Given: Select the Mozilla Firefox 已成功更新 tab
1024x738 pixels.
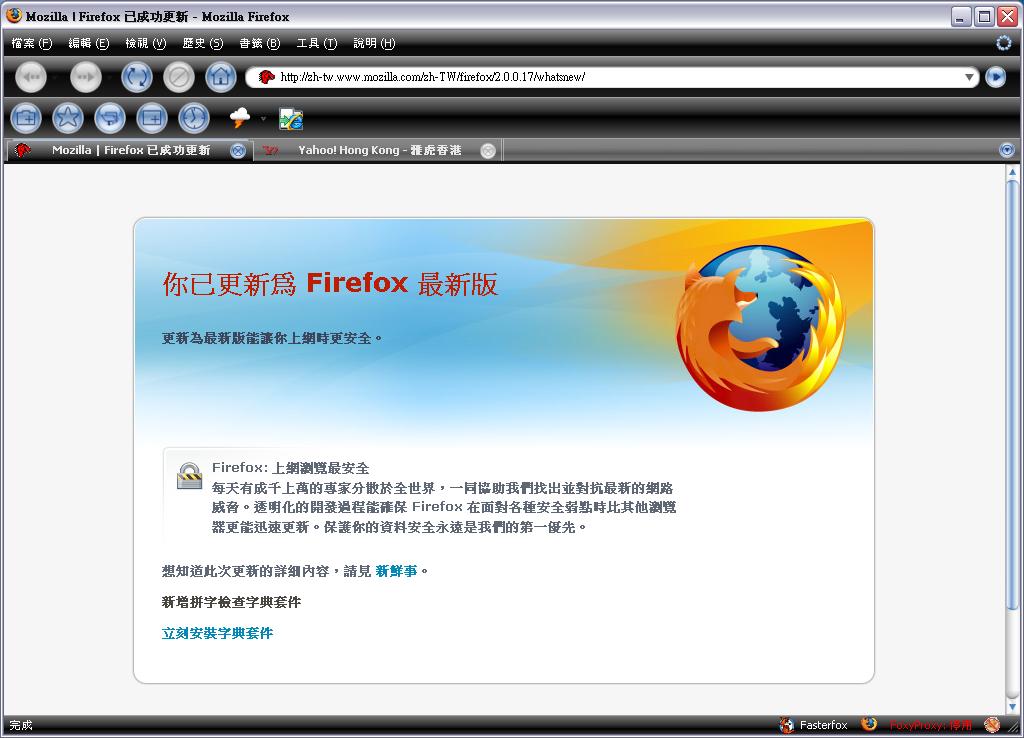Looking at the screenshot, I should 131,150.
